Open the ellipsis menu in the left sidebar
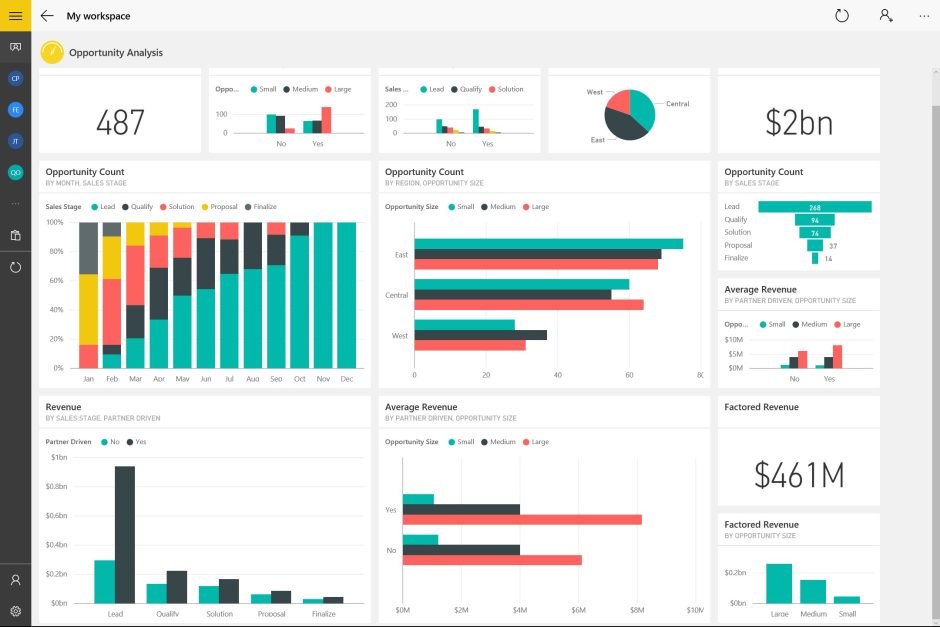940x627 pixels. [x=15, y=205]
